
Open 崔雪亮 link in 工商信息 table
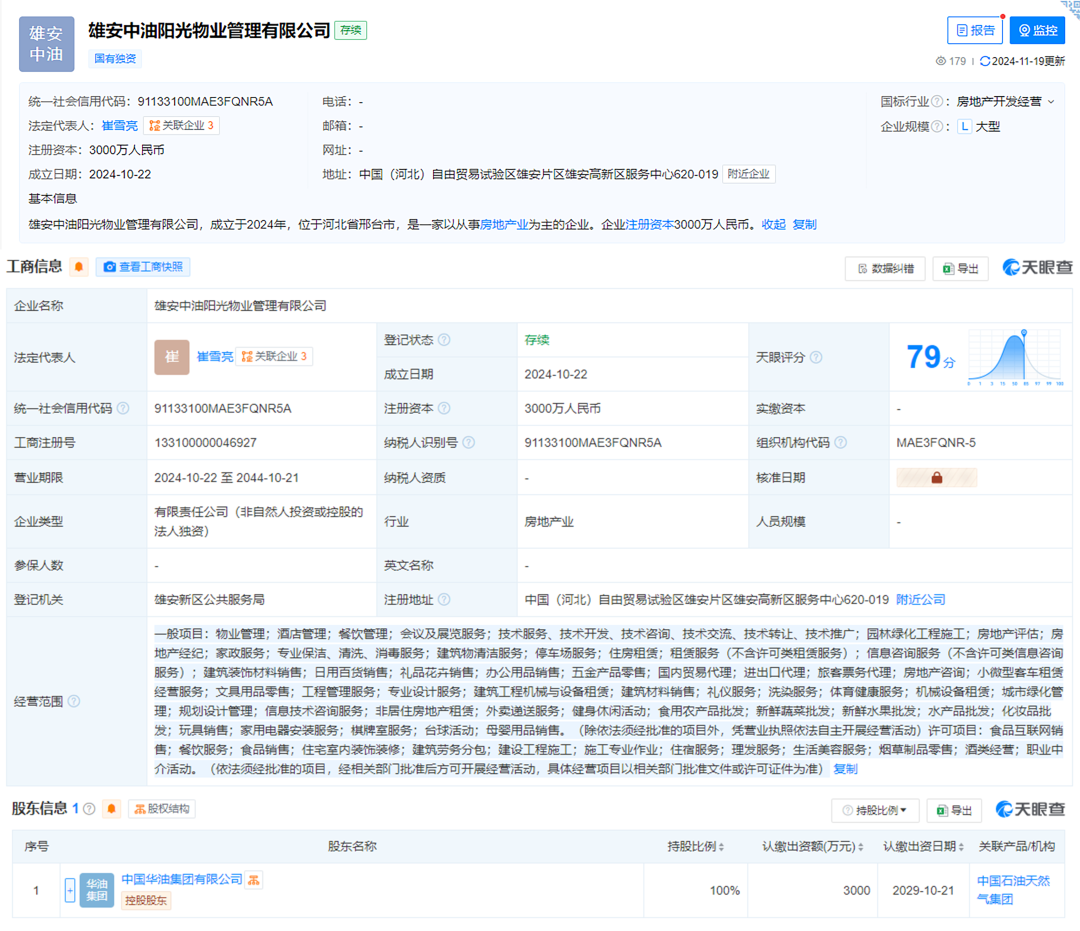[x=215, y=357]
